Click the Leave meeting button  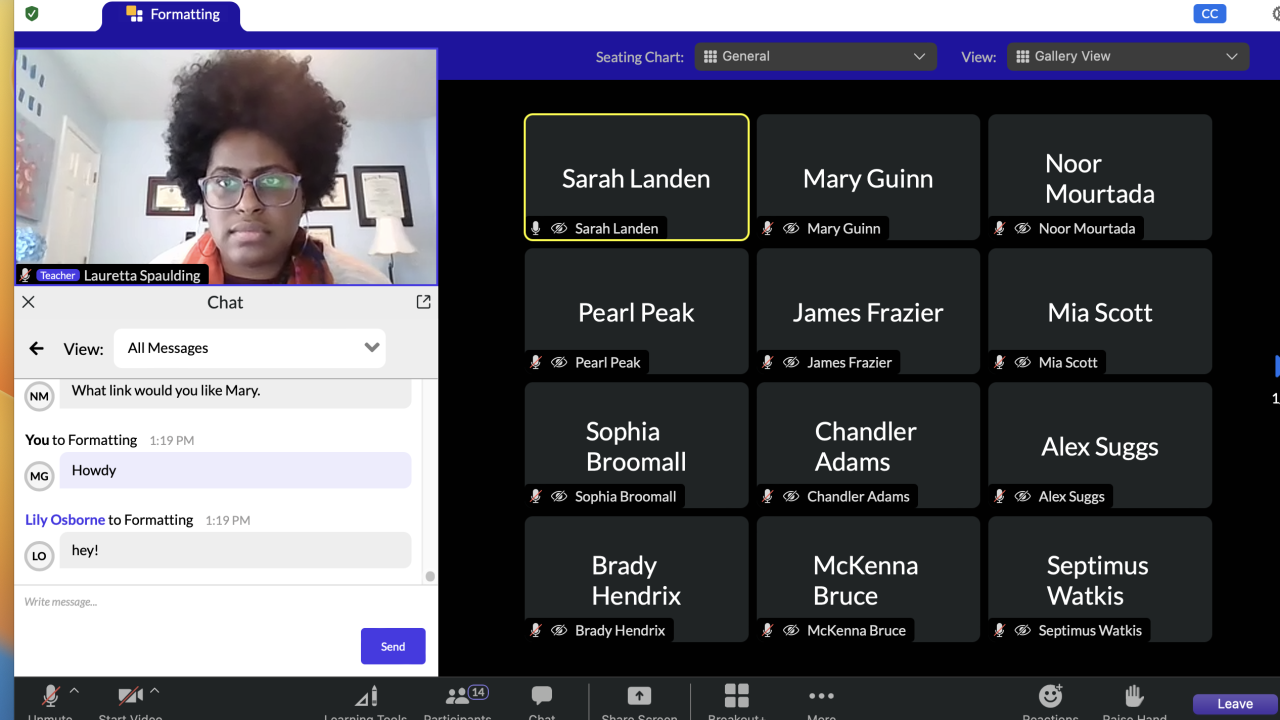[x=1235, y=704]
